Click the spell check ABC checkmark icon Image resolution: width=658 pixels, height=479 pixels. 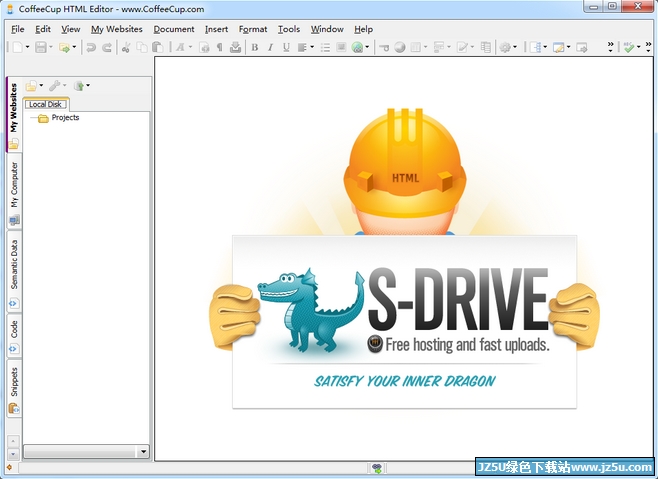628,47
